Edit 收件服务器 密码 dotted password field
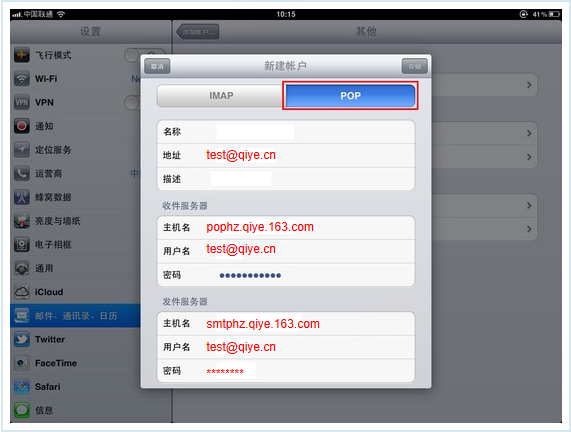Image resolution: width=571 pixels, height=432 pixels. 286,275
